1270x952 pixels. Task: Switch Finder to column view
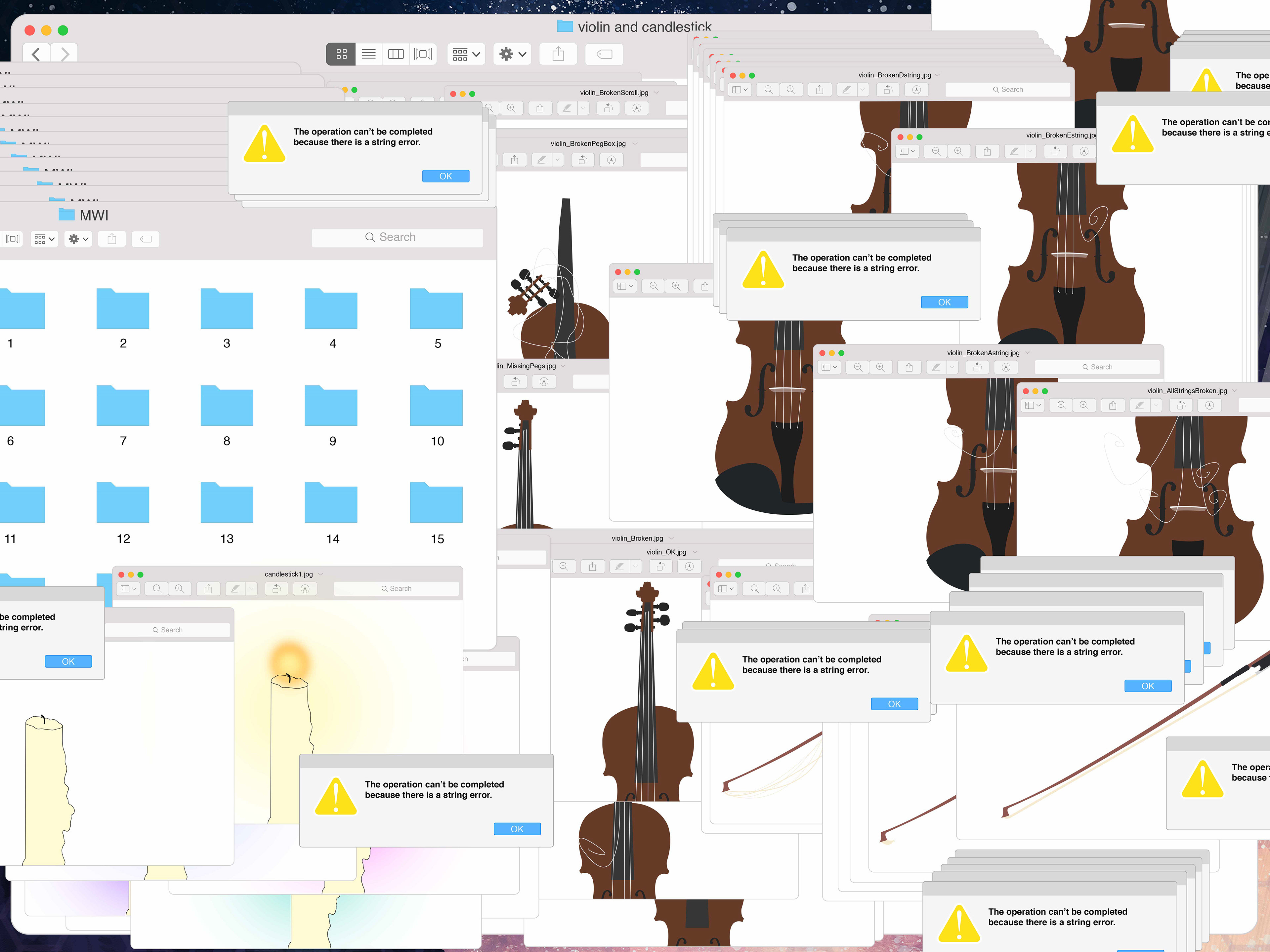396,54
